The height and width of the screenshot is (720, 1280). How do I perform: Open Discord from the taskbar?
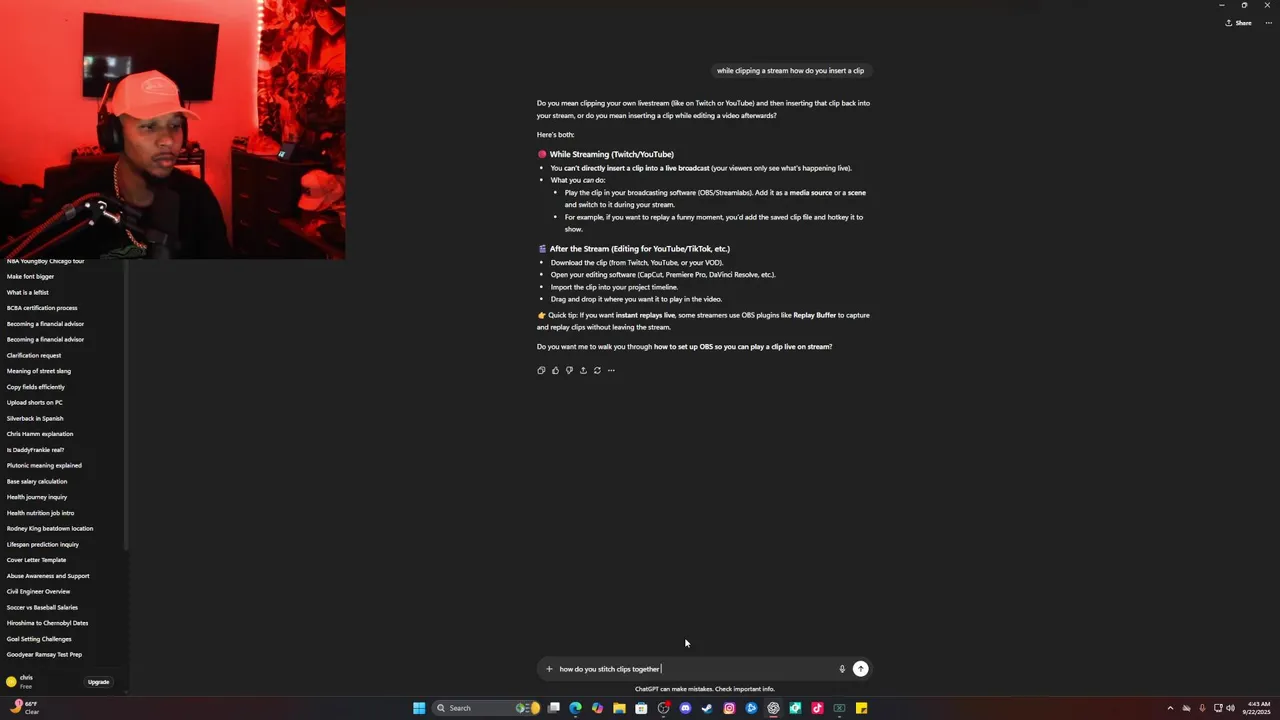click(685, 708)
